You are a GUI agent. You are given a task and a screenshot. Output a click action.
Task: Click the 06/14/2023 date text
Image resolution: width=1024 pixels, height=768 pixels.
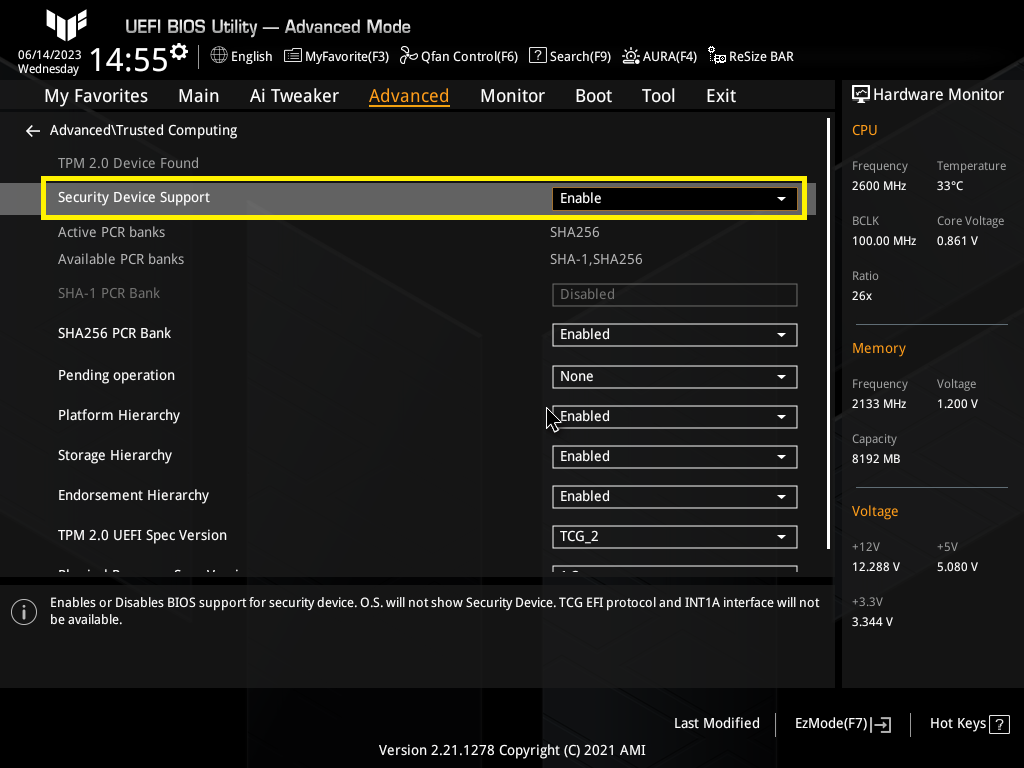click(50, 55)
